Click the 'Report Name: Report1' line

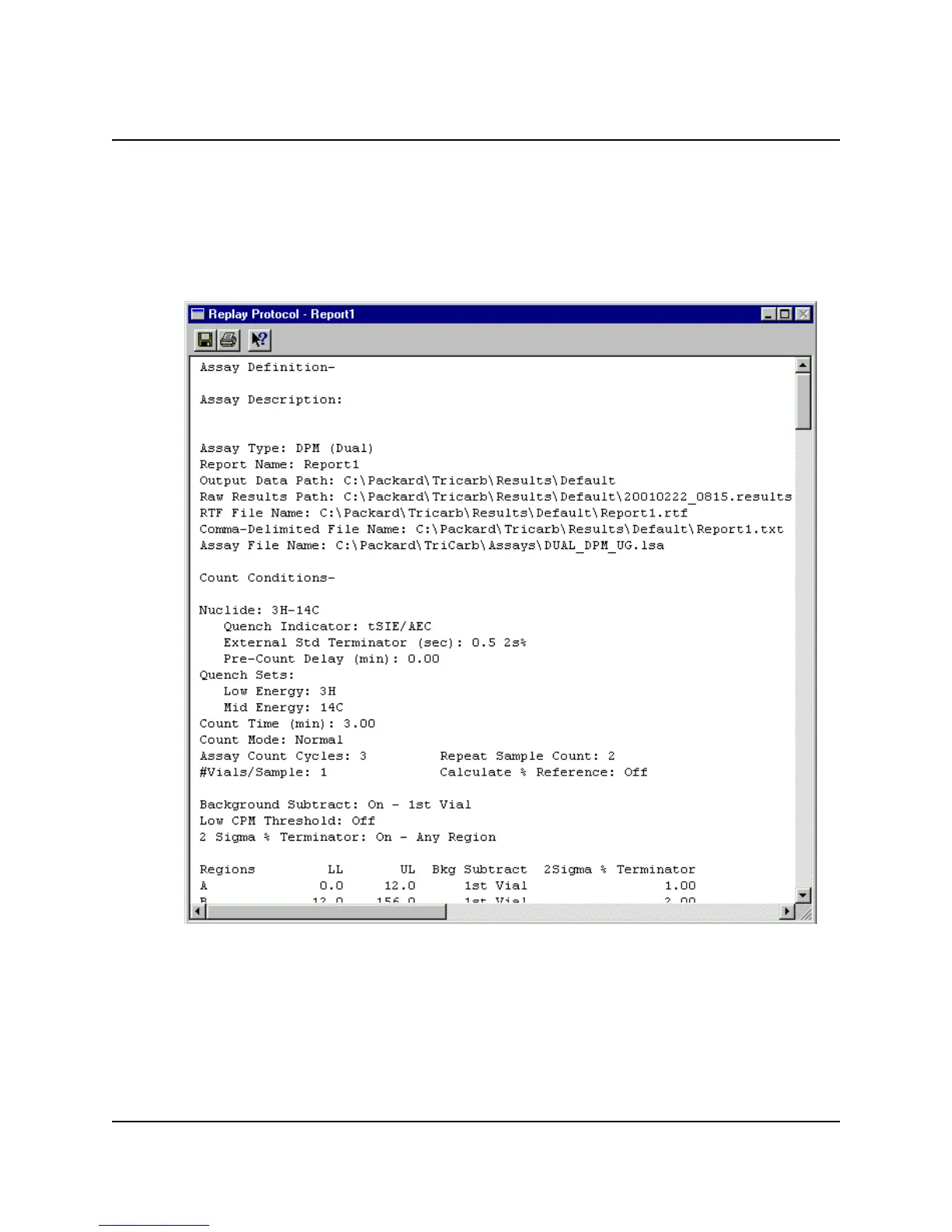coord(279,464)
